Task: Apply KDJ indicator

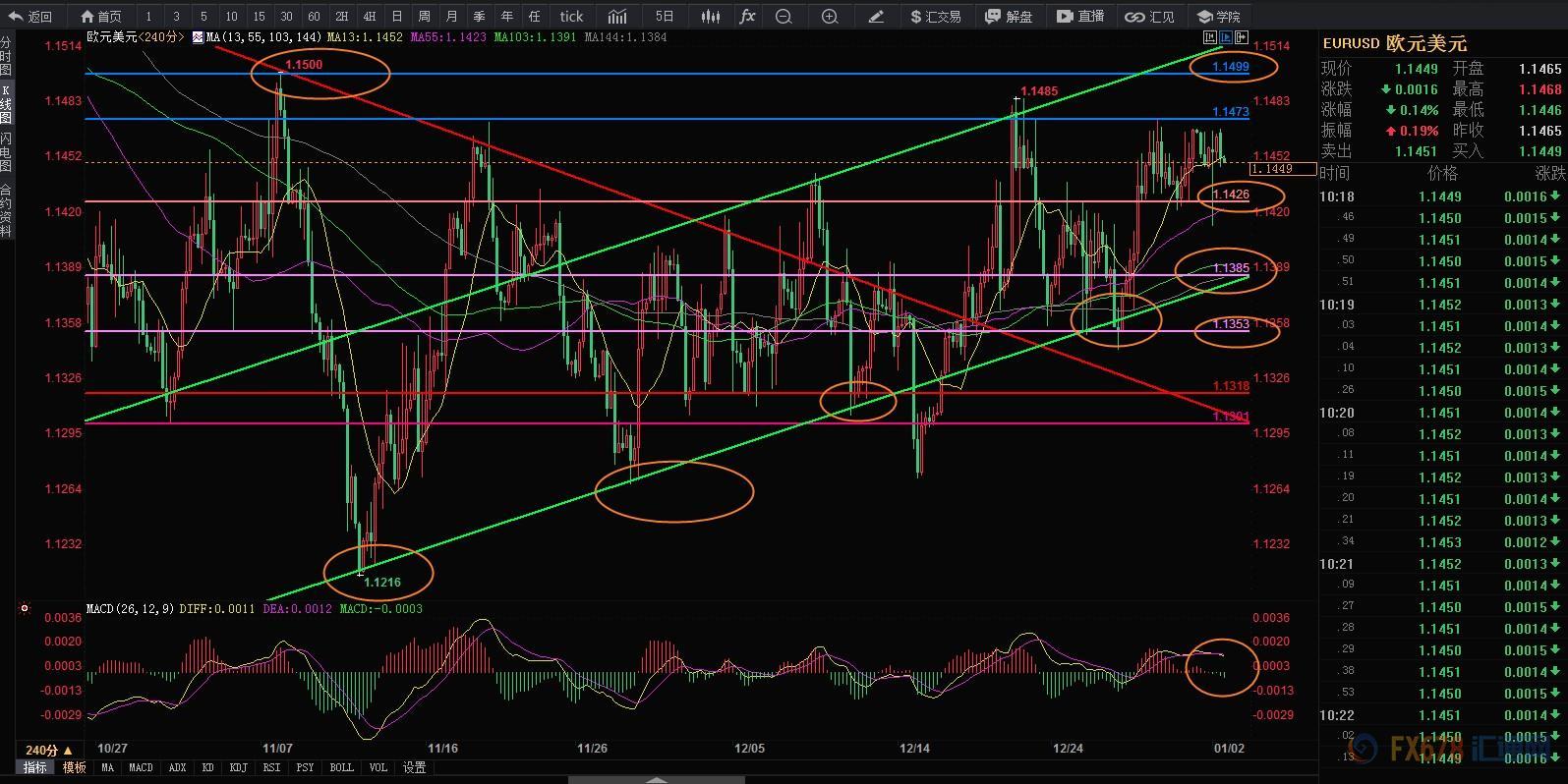Action: 238,767
